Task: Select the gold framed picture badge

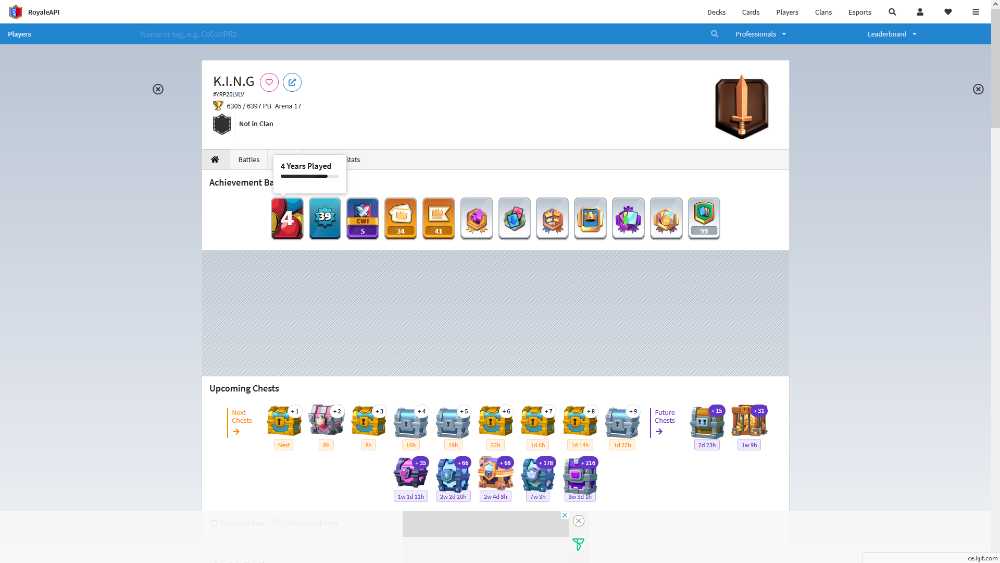Action: 590,219
